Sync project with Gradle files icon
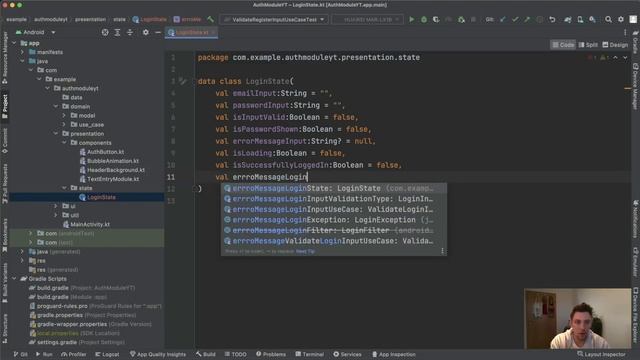640x360 pixels. click(x=568, y=19)
